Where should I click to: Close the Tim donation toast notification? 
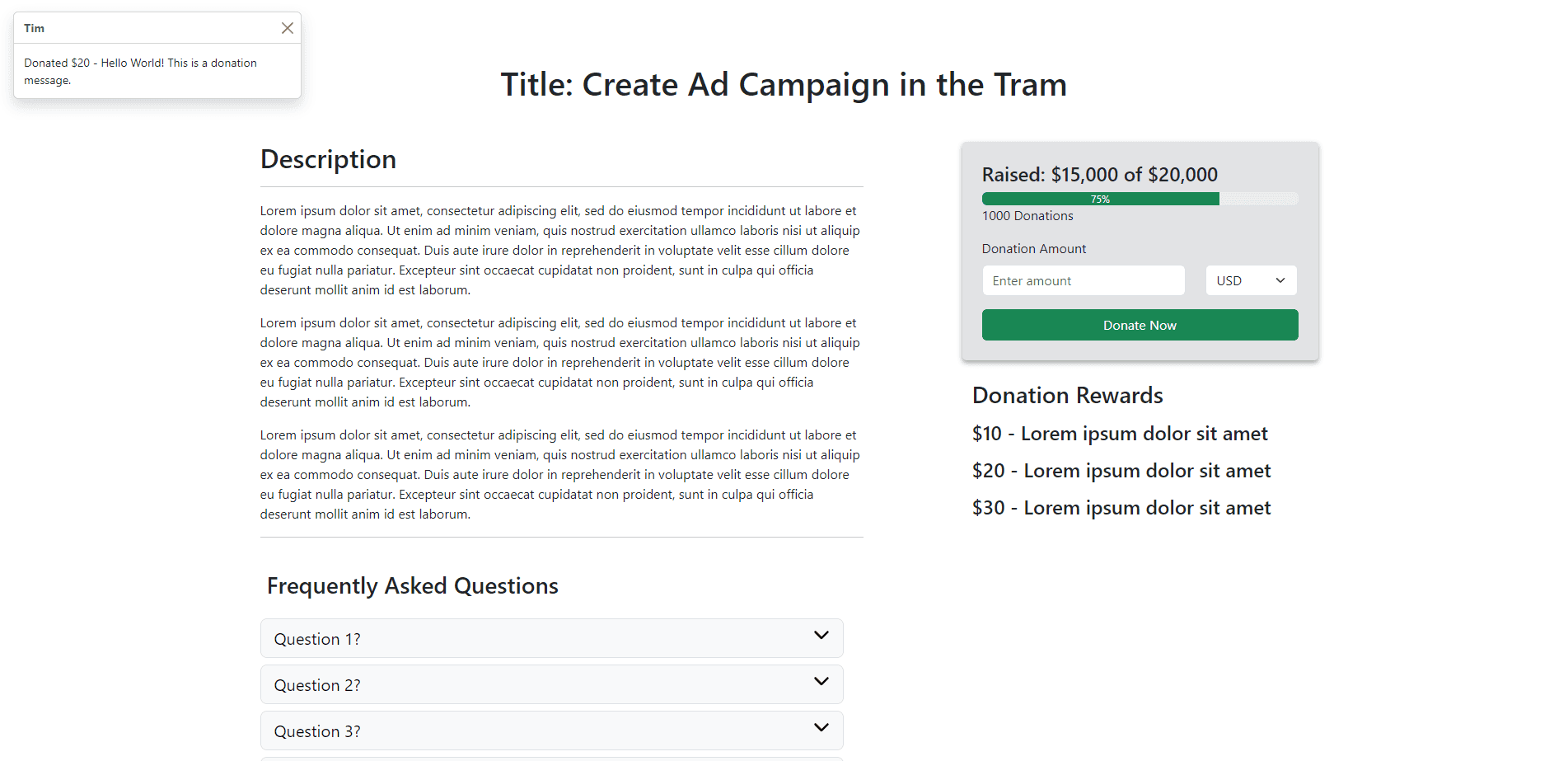coord(288,28)
